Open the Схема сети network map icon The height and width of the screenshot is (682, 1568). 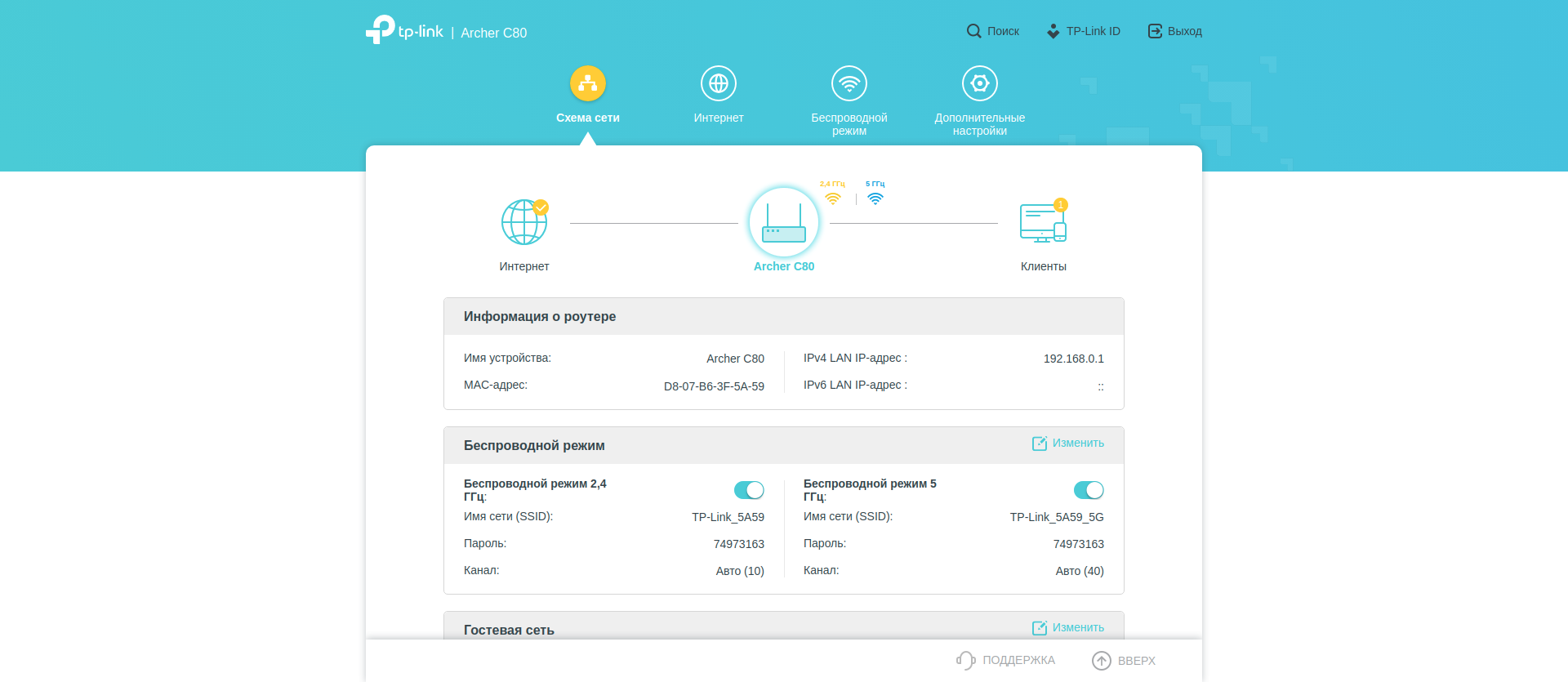tap(587, 83)
